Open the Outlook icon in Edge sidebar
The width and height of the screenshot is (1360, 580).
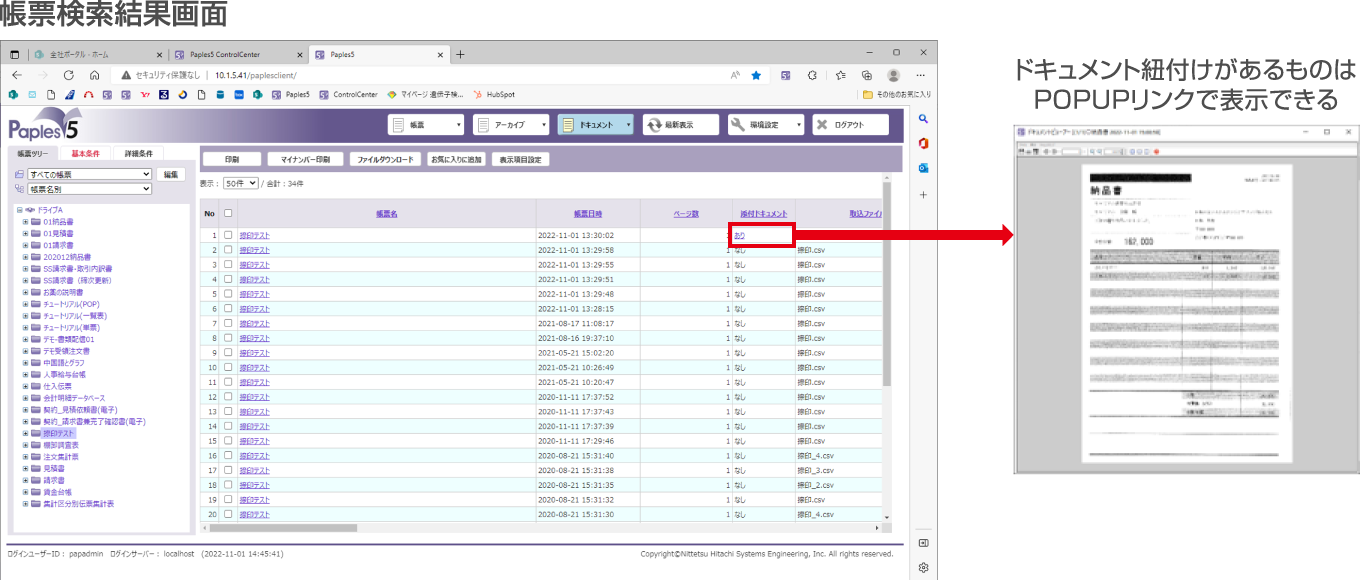click(x=923, y=168)
